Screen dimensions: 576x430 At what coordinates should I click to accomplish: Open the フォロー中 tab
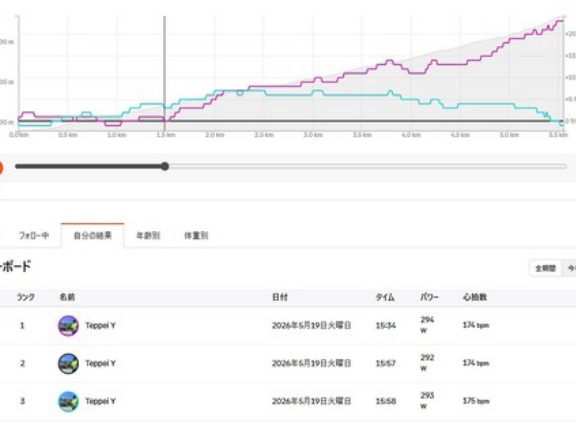point(34,235)
